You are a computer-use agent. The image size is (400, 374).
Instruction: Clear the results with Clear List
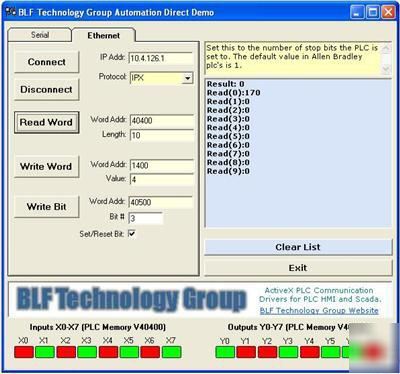pyautogui.click(x=298, y=247)
